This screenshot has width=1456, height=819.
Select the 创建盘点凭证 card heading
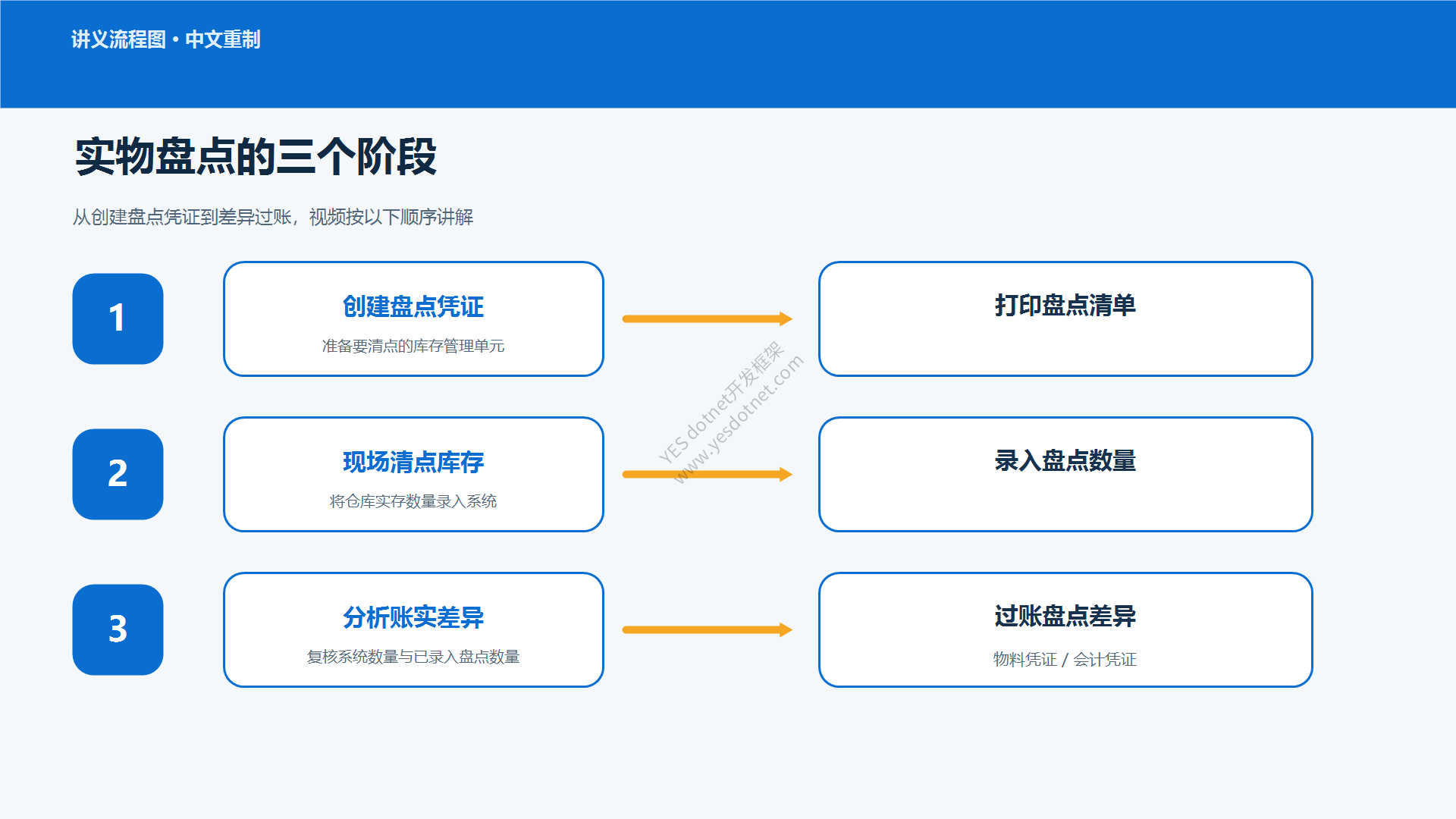(x=413, y=306)
